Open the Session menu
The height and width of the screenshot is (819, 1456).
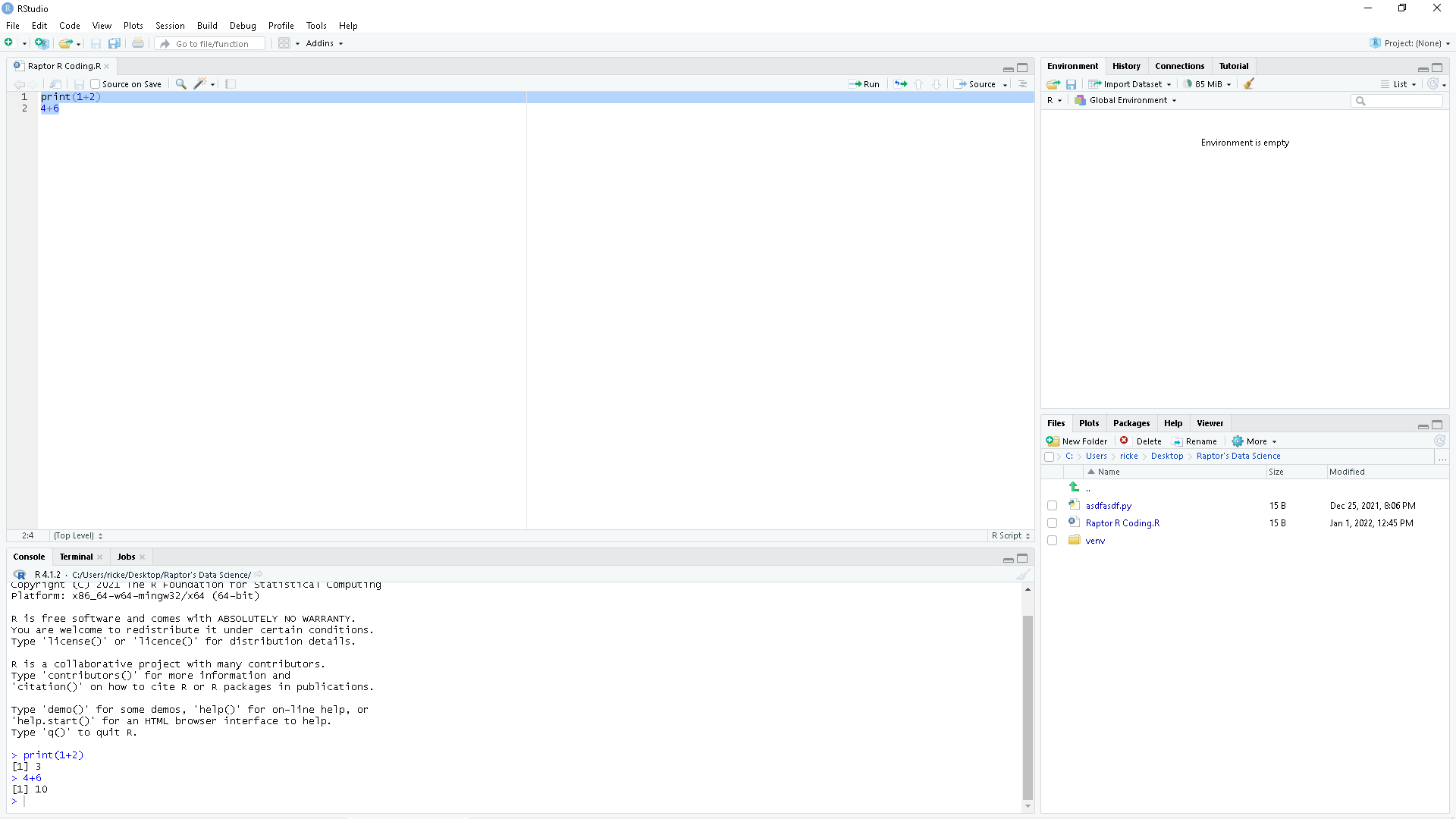170,25
